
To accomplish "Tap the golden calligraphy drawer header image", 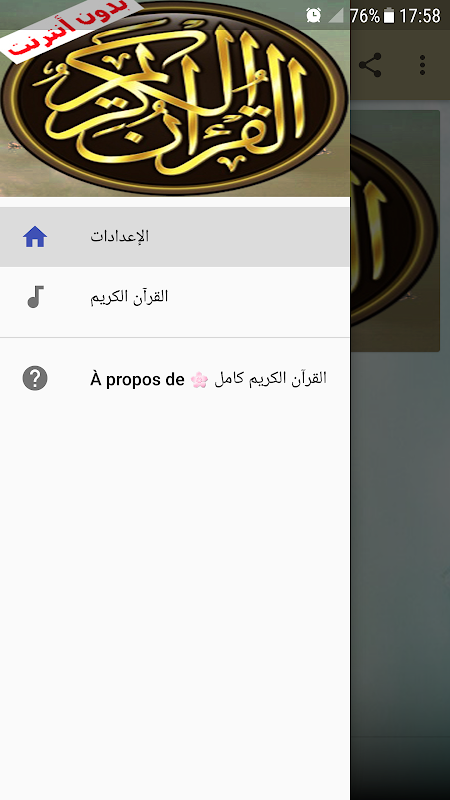I will 174,98.
